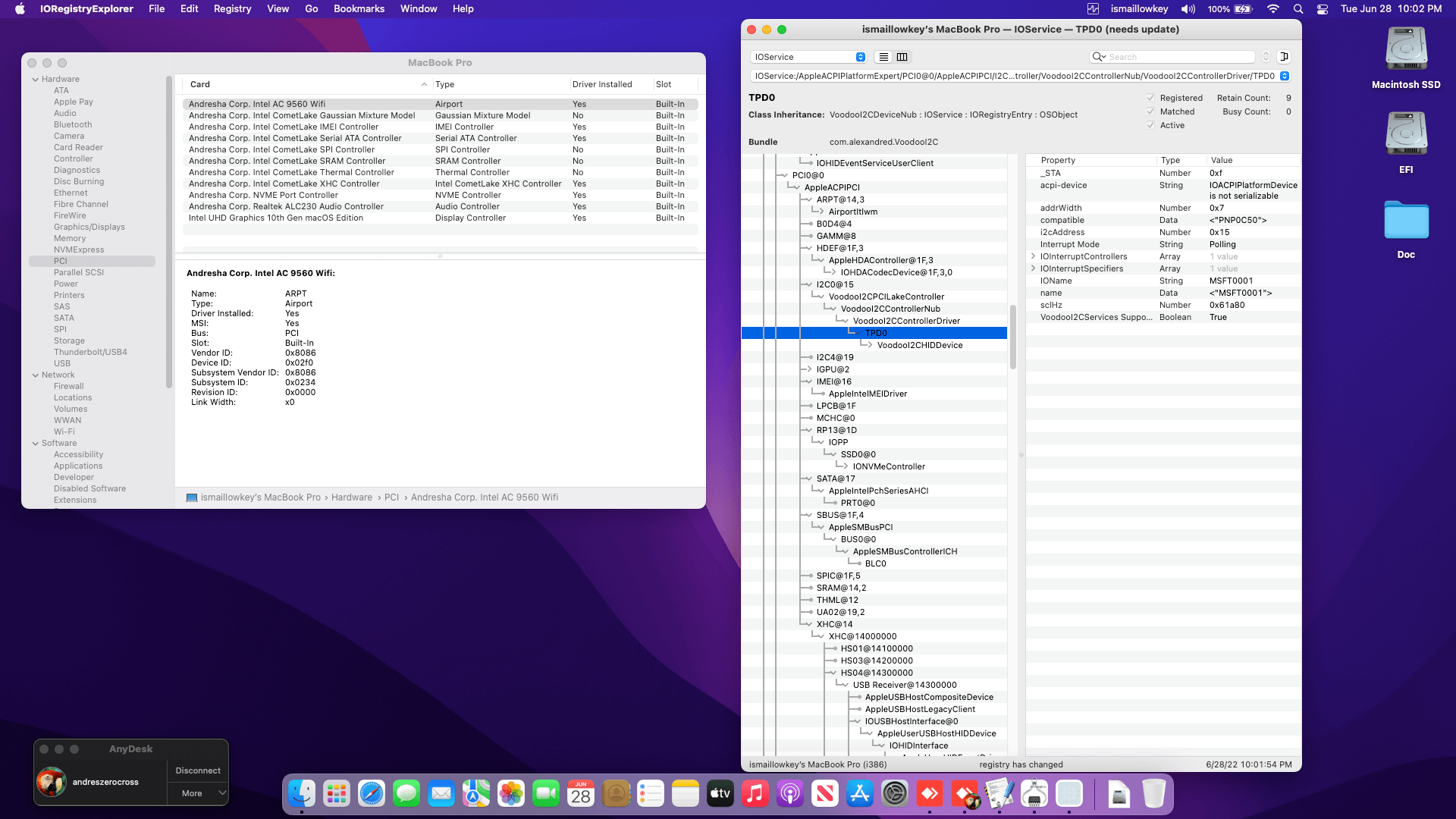Image resolution: width=1456 pixels, height=819 pixels.
Task: Select NVMExpress in System Information sidebar
Action: coord(79,249)
